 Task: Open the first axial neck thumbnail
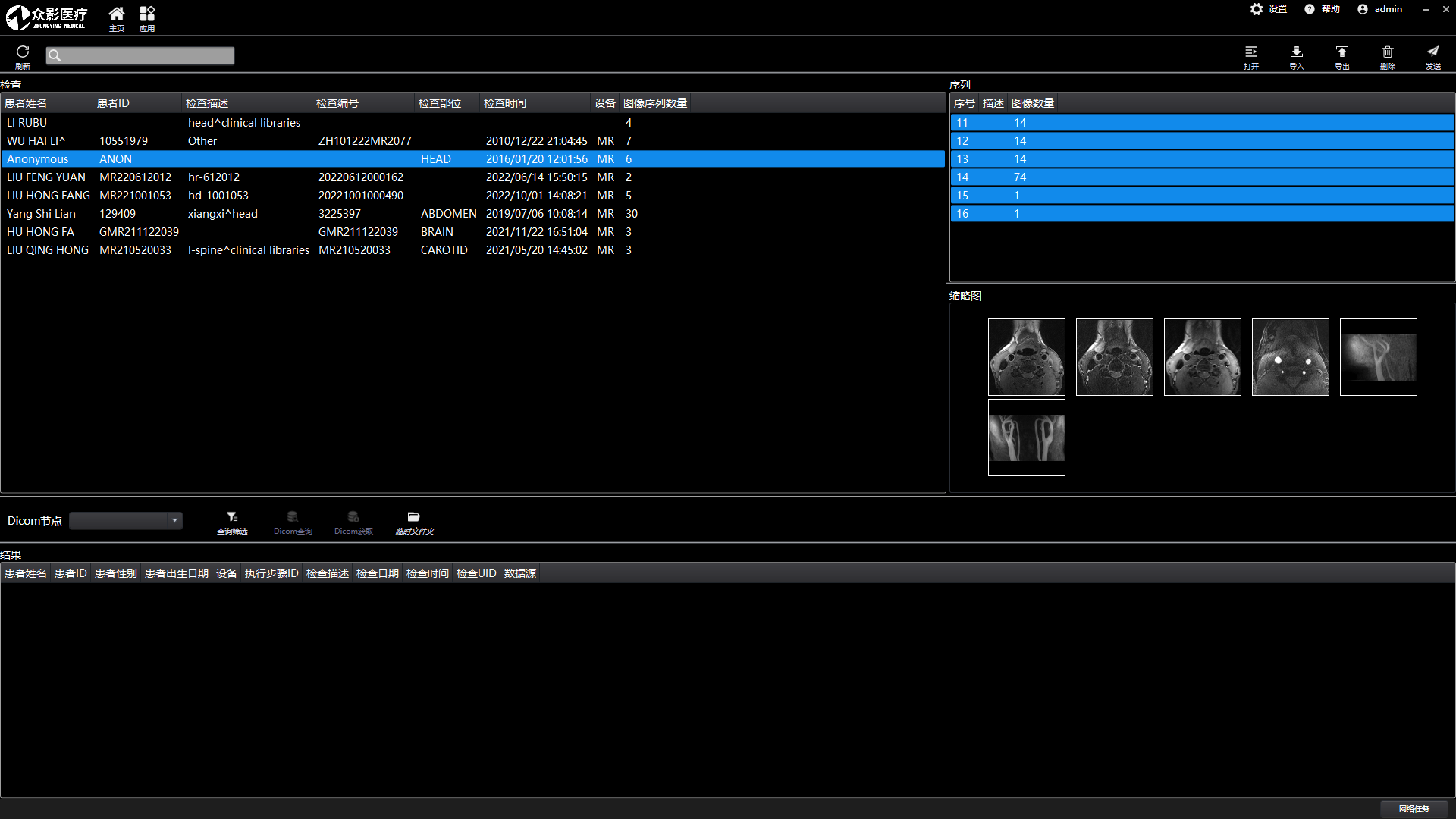[1027, 357]
